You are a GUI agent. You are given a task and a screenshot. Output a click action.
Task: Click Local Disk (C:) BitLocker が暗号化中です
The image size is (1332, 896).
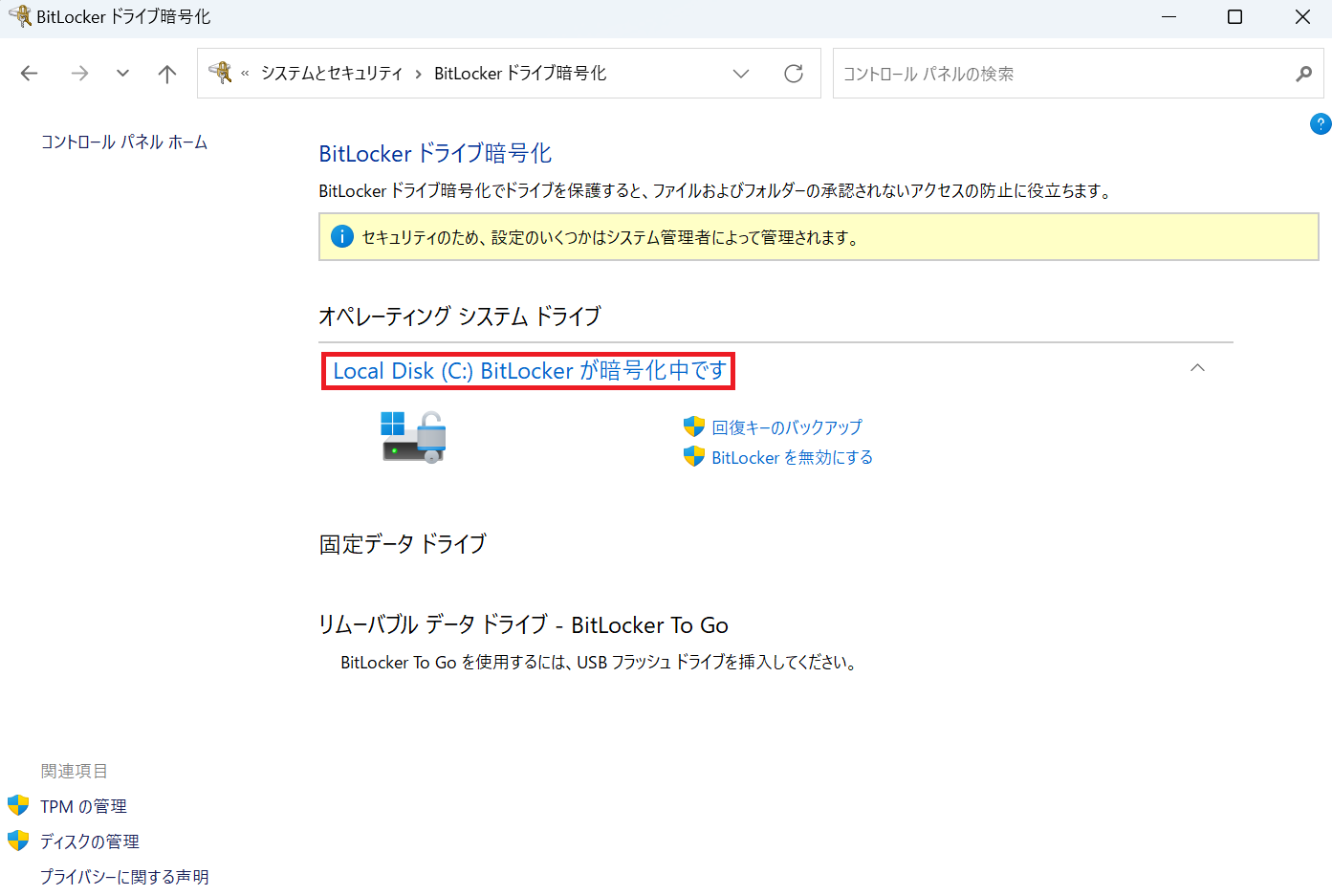pos(530,371)
